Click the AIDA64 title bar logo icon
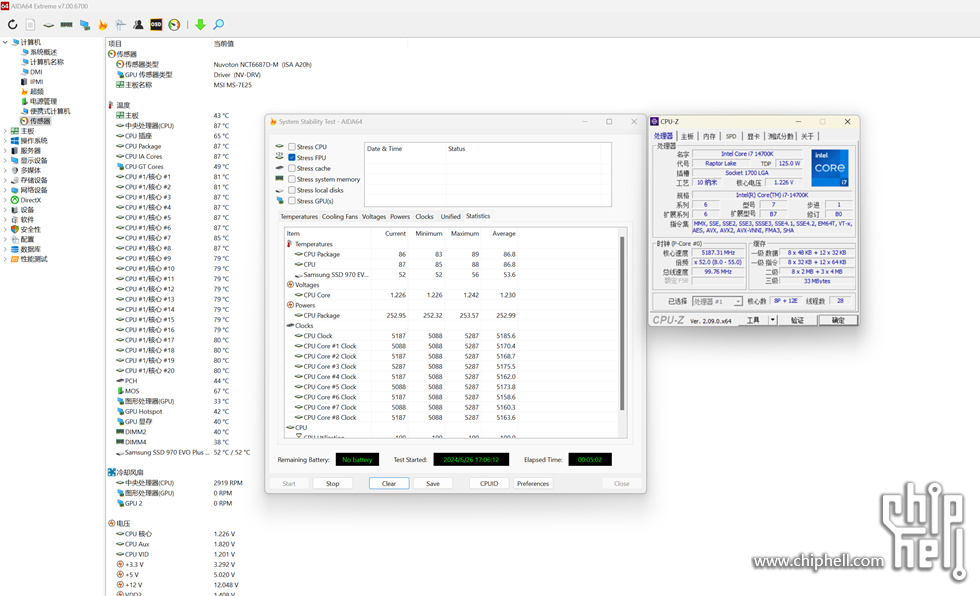Viewport: 980px width, 596px height. point(4,6)
